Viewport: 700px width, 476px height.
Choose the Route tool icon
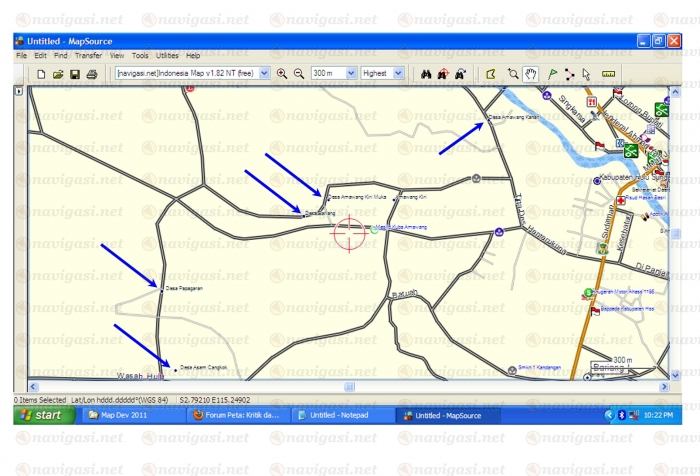568,74
